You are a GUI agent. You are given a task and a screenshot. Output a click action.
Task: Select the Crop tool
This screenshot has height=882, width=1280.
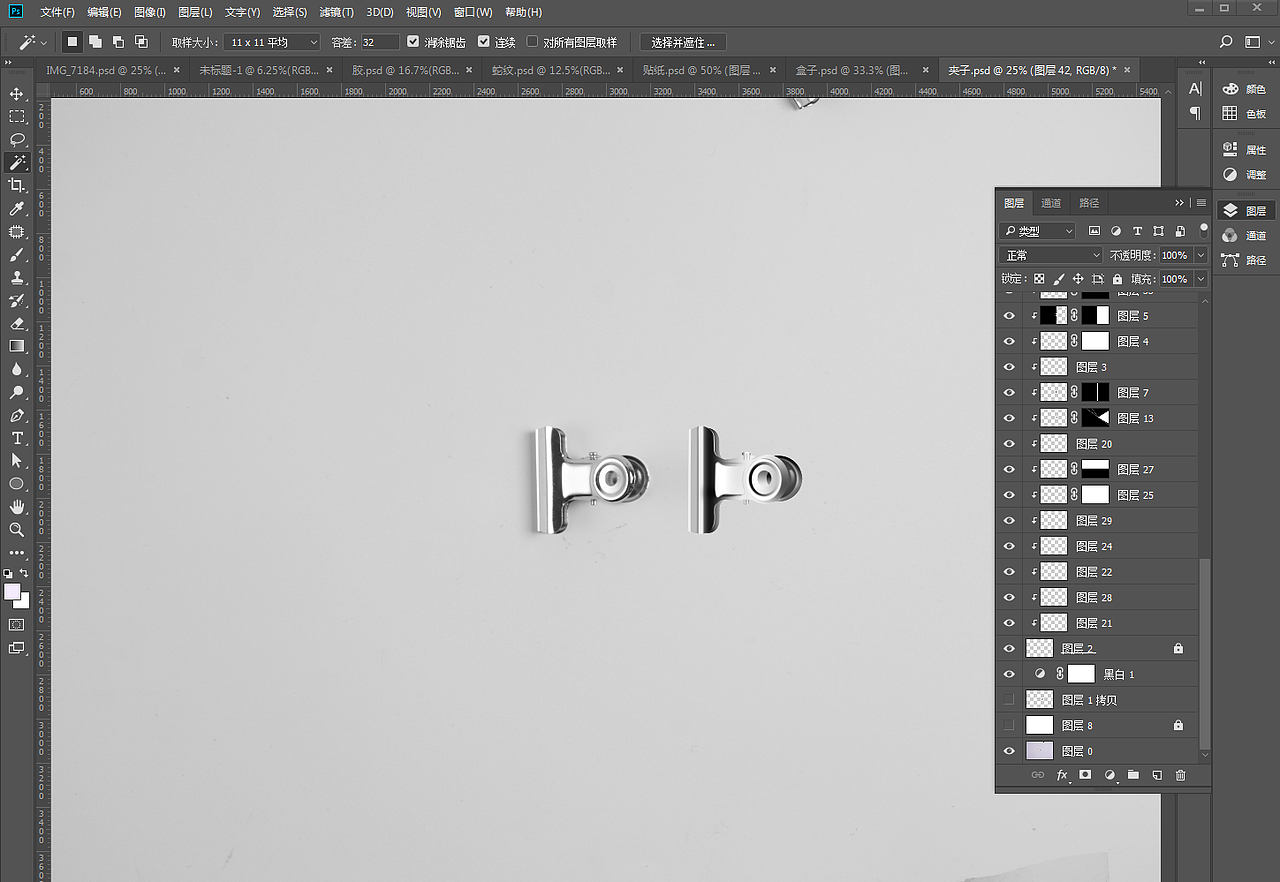pos(17,186)
